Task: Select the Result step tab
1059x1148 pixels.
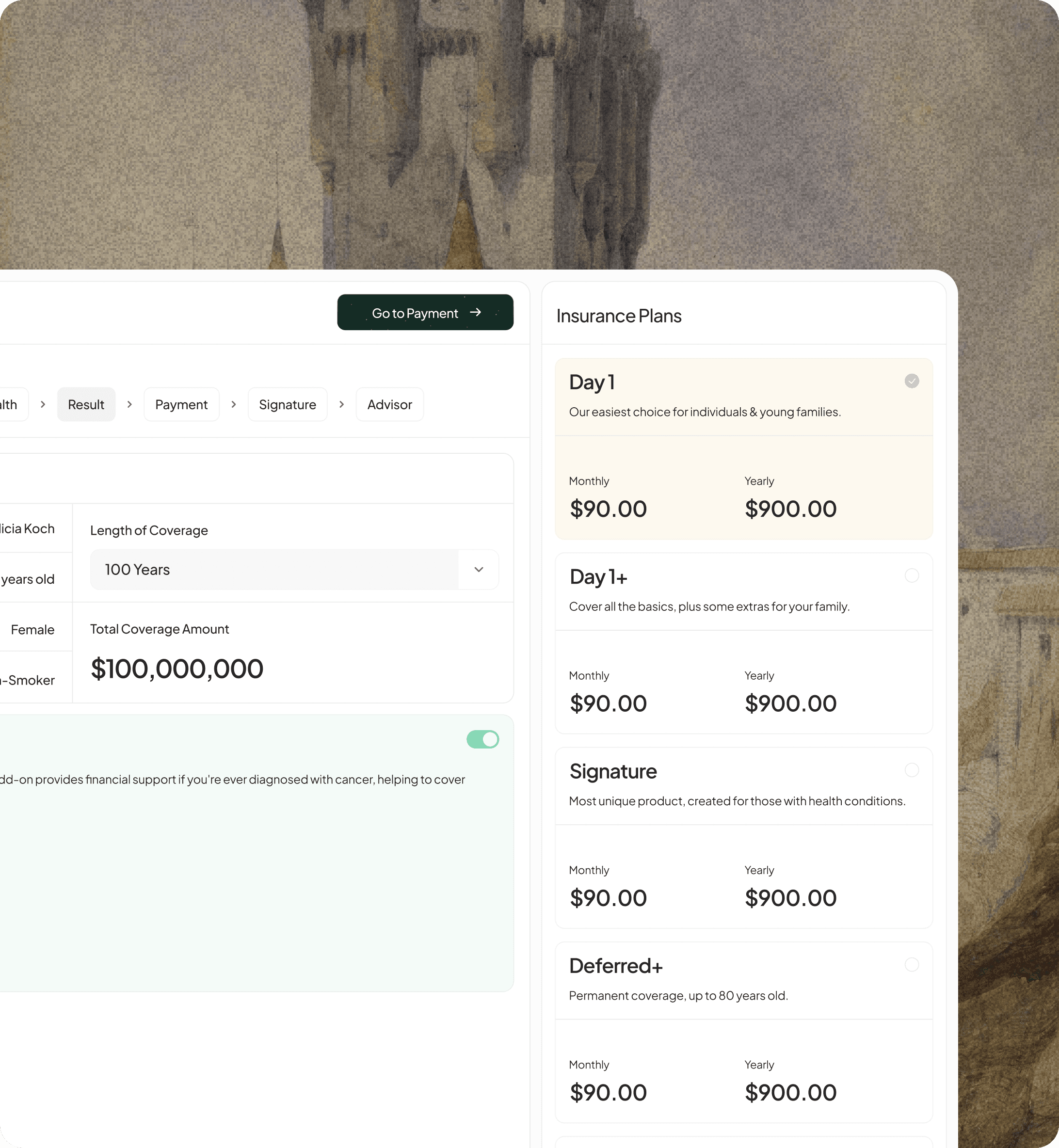Action: coord(86,404)
